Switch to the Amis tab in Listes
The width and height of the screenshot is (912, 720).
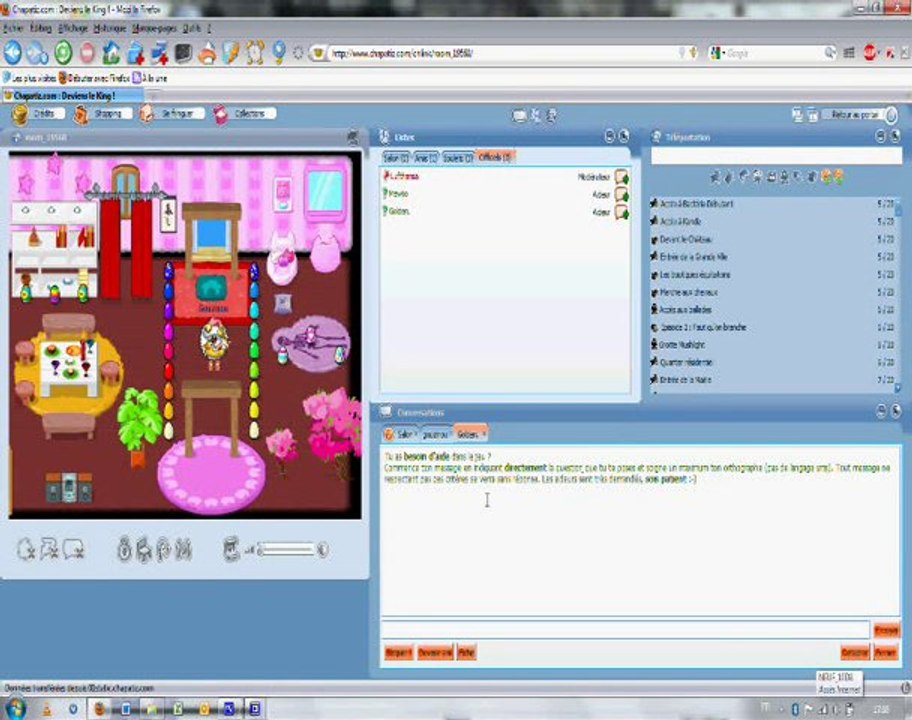(x=426, y=158)
